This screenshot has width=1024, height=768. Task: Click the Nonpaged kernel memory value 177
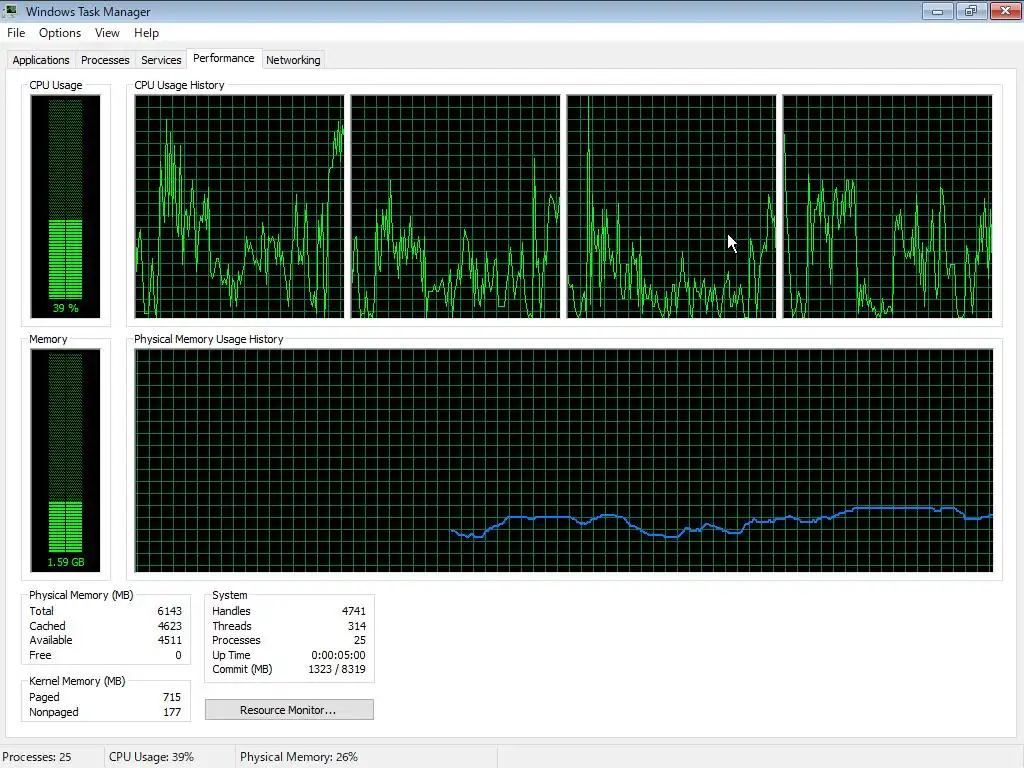tap(172, 712)
